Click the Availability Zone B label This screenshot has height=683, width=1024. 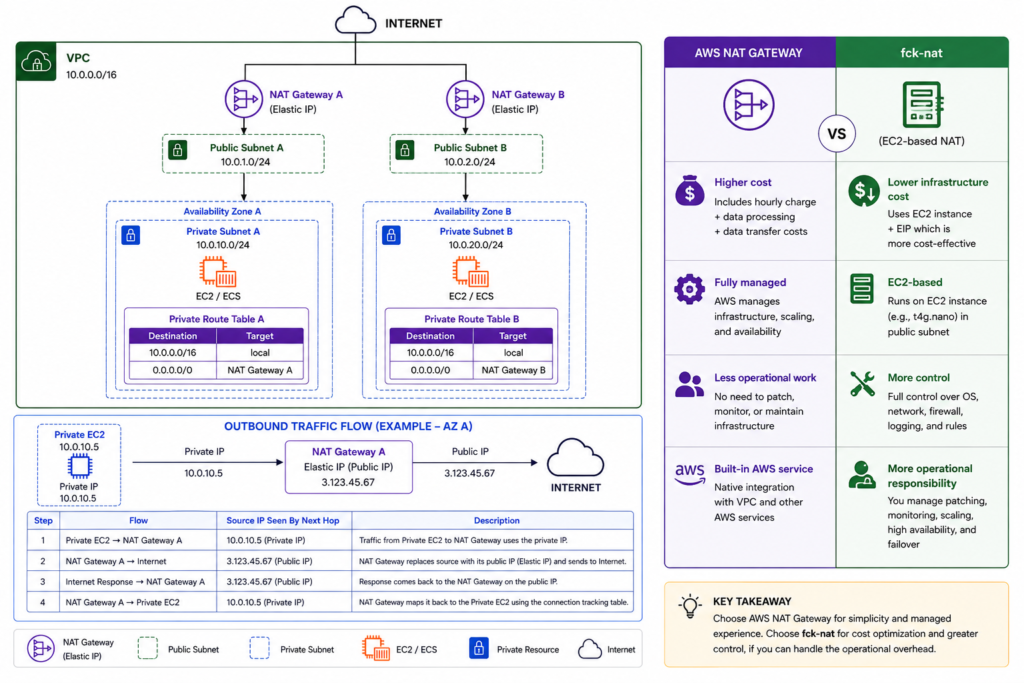point(473,212)
